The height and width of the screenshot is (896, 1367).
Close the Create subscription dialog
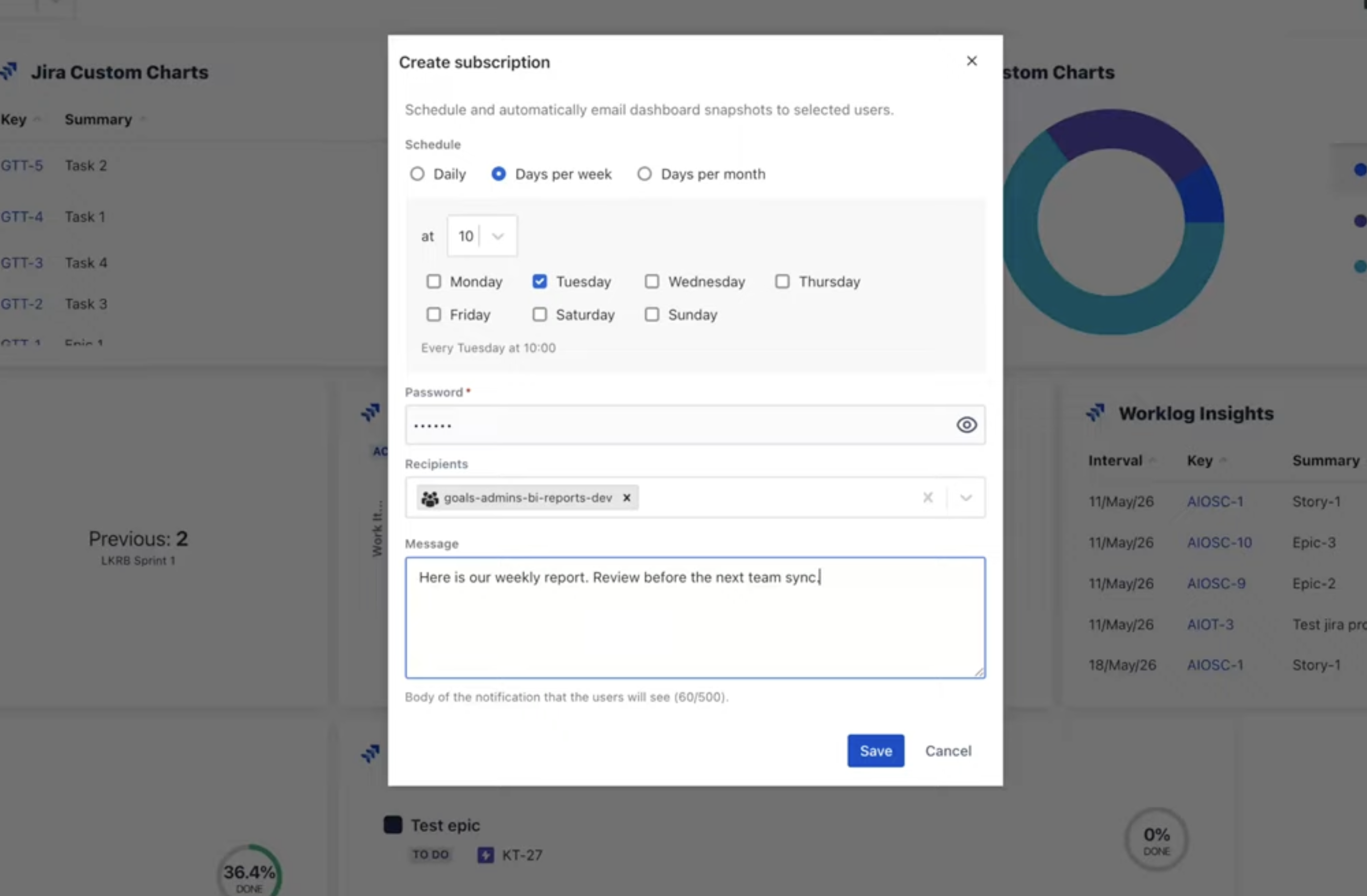pos(971,61)
